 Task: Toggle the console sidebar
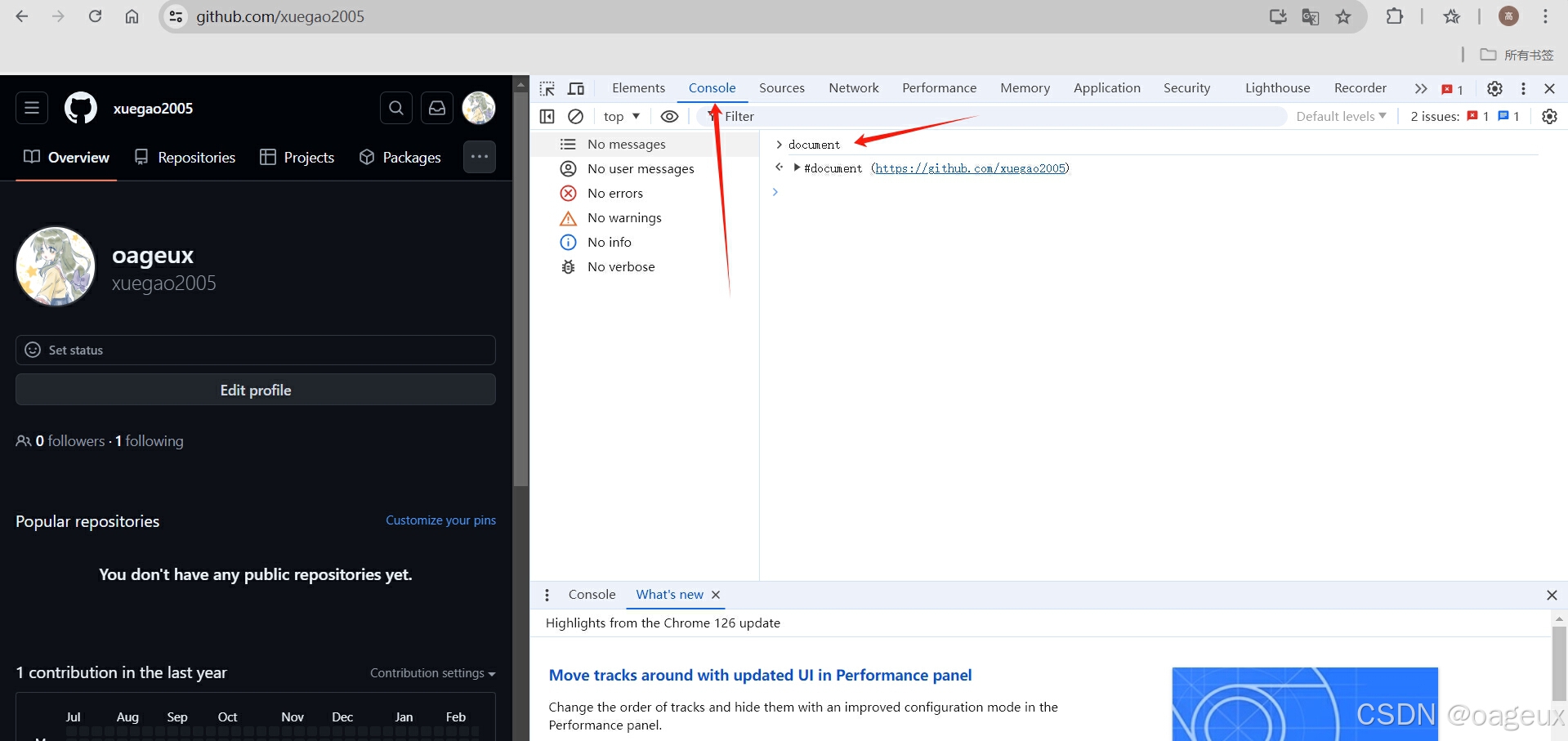[547, 116]
